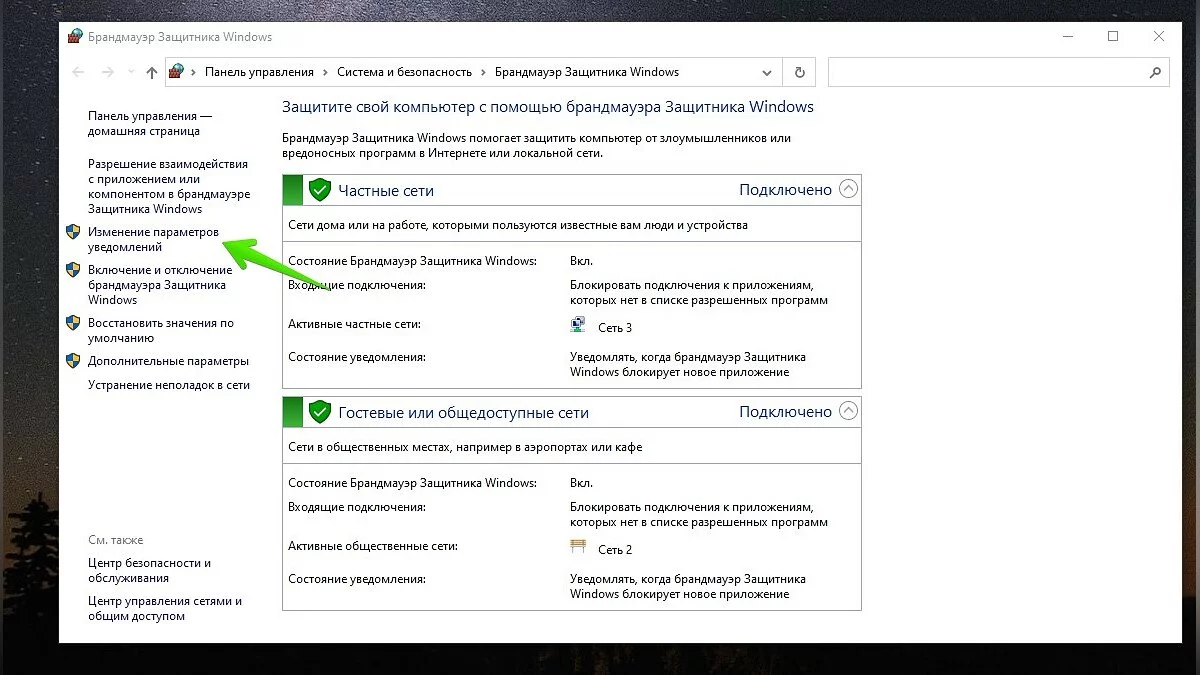Screen dimensions: 1200x675
Task: Click Восстановить значения по умолчанию
Action: pyautogui.click(x=161, y=331)
